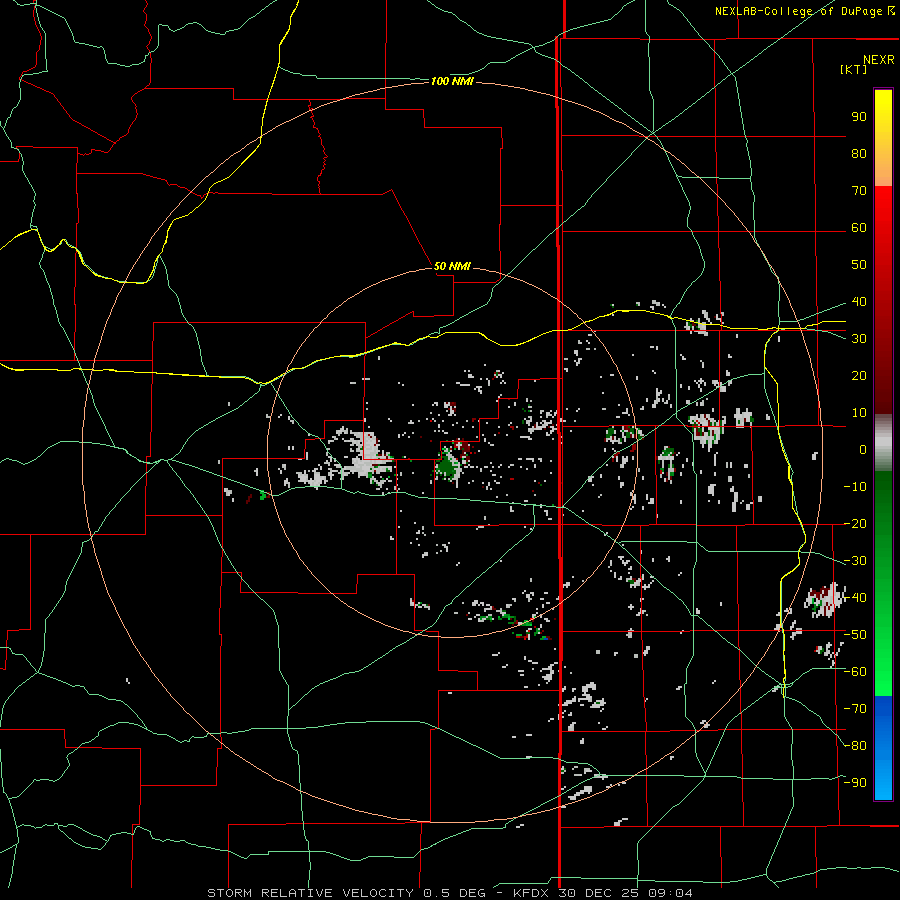Click the 70 value on velocity scale
Screen dimensions: 900x900
click(859, 191)
